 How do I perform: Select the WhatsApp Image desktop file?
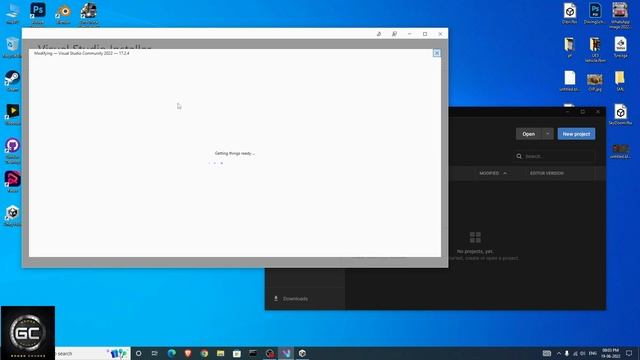(620, 16)
